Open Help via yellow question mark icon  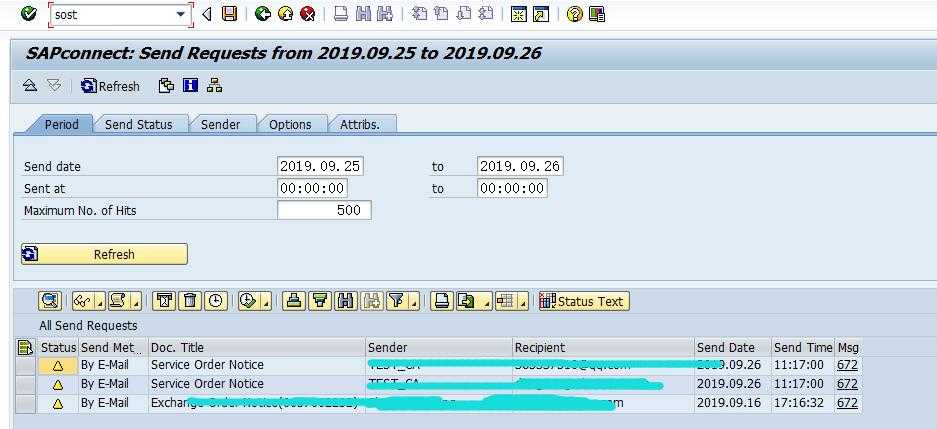pyautogui.click(x=574, y=14)
